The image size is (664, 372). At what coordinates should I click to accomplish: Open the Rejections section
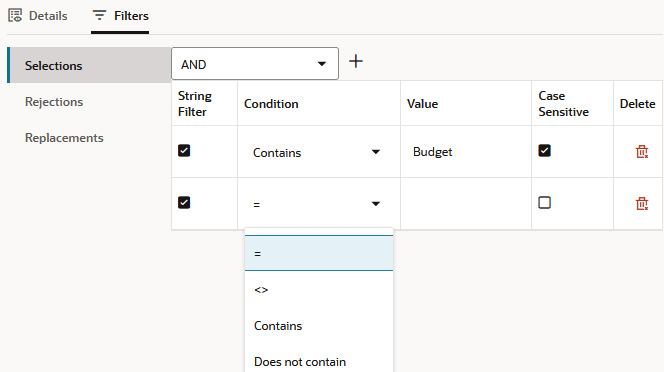click(54, 102)
